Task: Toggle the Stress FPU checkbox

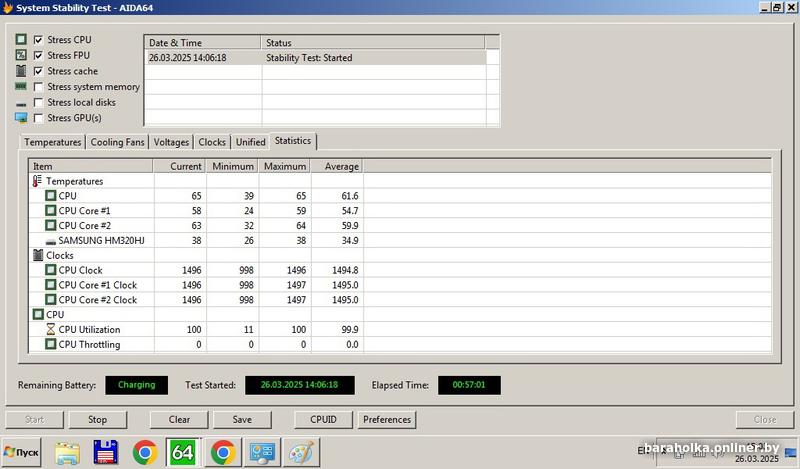Action: (x=38, y=55)
